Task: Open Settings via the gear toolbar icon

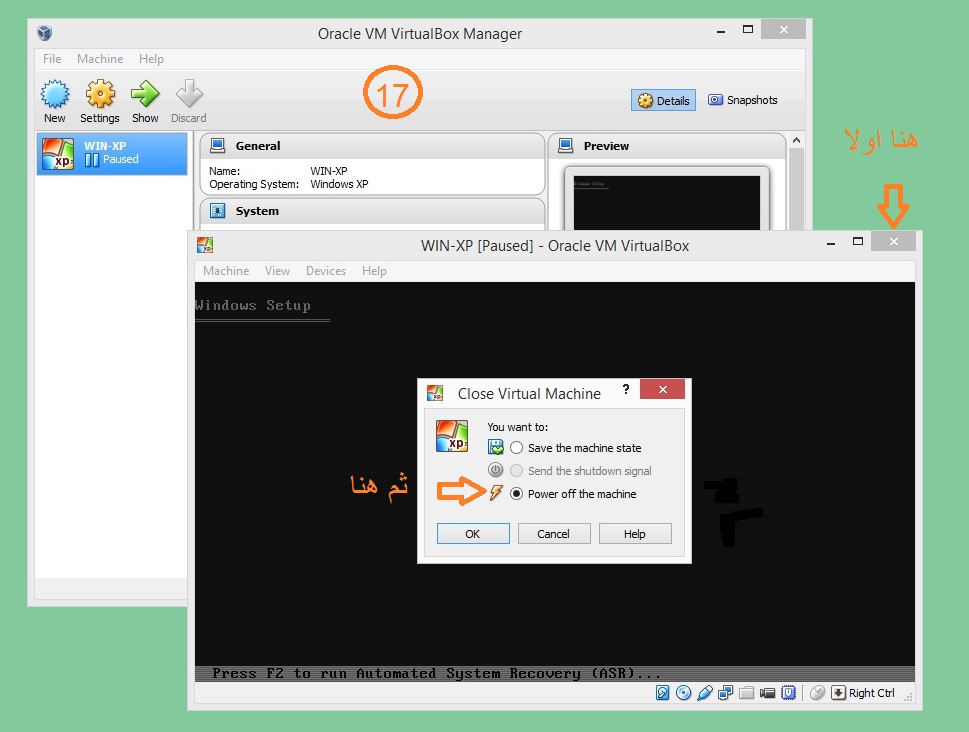Action: coord(100,102)
